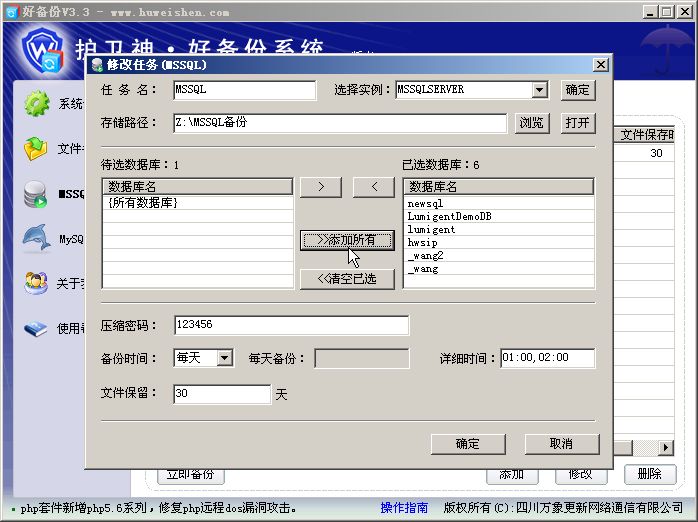Click 删除 button in main window
Image resolution: width=698 pixels, height=522 pixels.
click(650, 474)
